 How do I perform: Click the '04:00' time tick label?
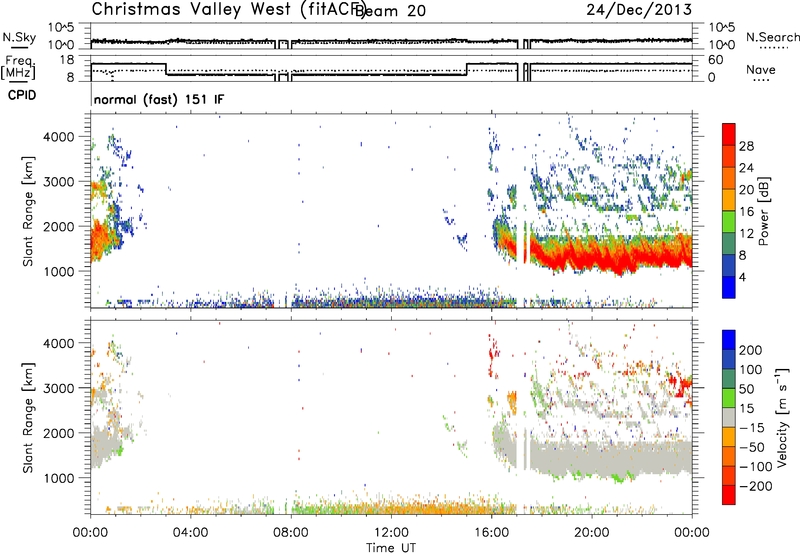pyautogui.click(x=190, y=533)
